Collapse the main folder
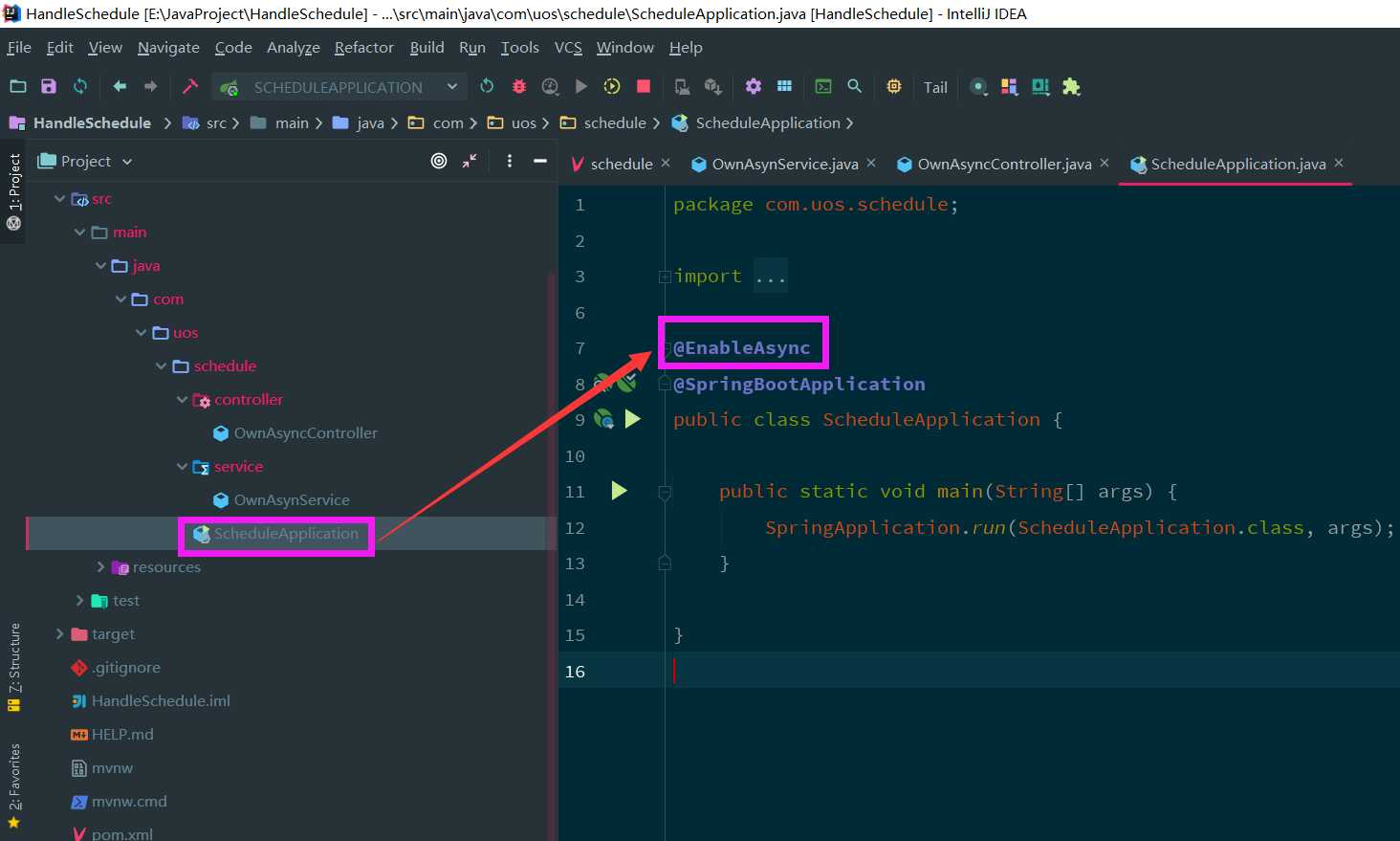 point(80,232)
